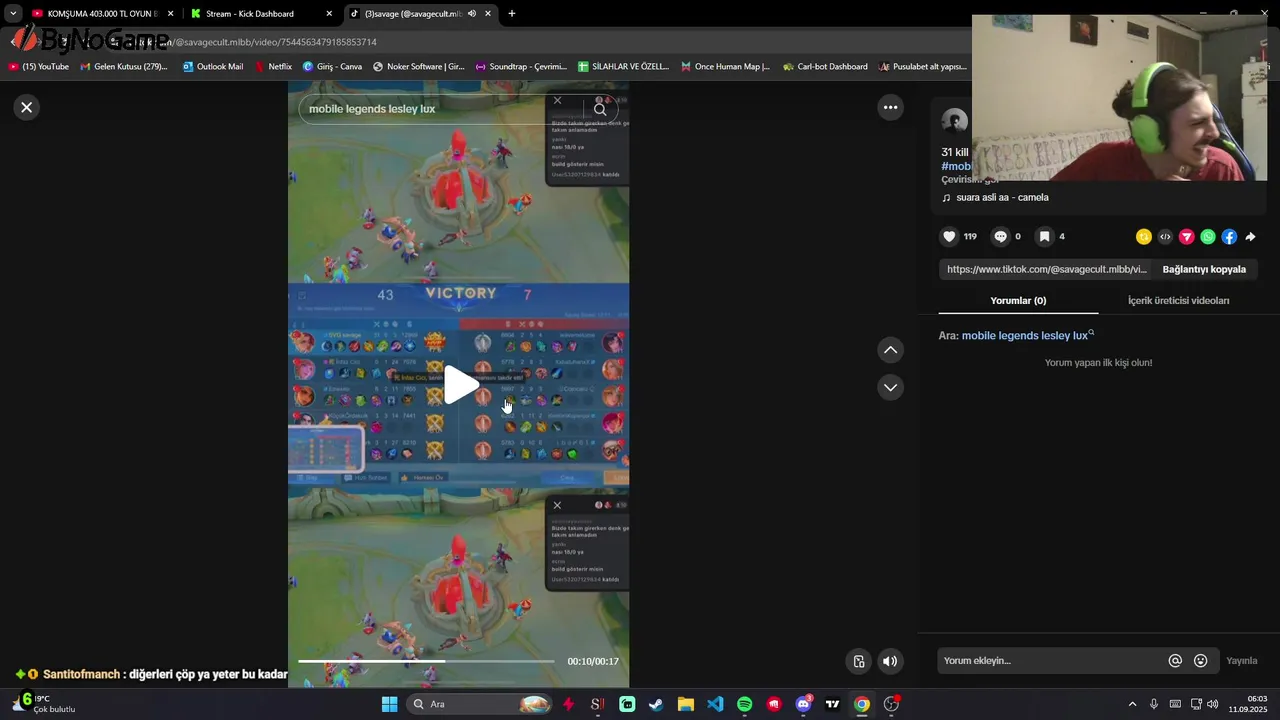Go to the next video with the down chevron

pos(890,387)
